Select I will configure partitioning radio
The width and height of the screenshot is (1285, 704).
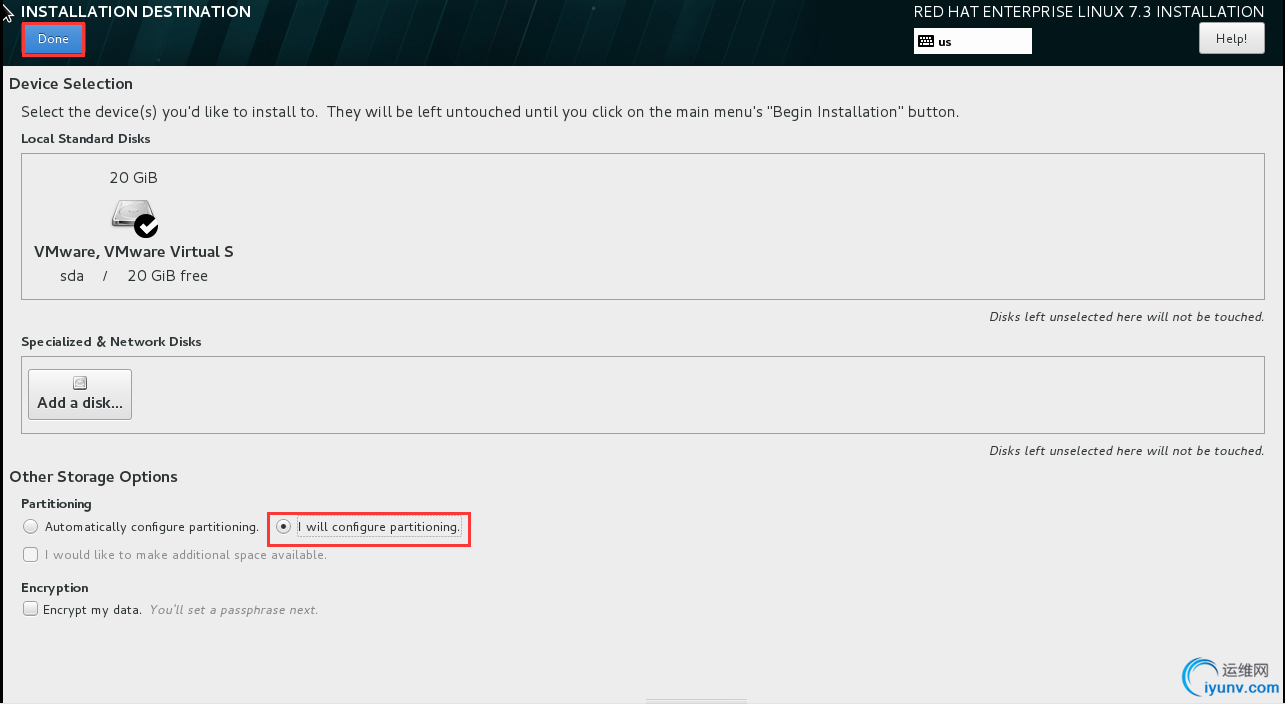[284, 526]
